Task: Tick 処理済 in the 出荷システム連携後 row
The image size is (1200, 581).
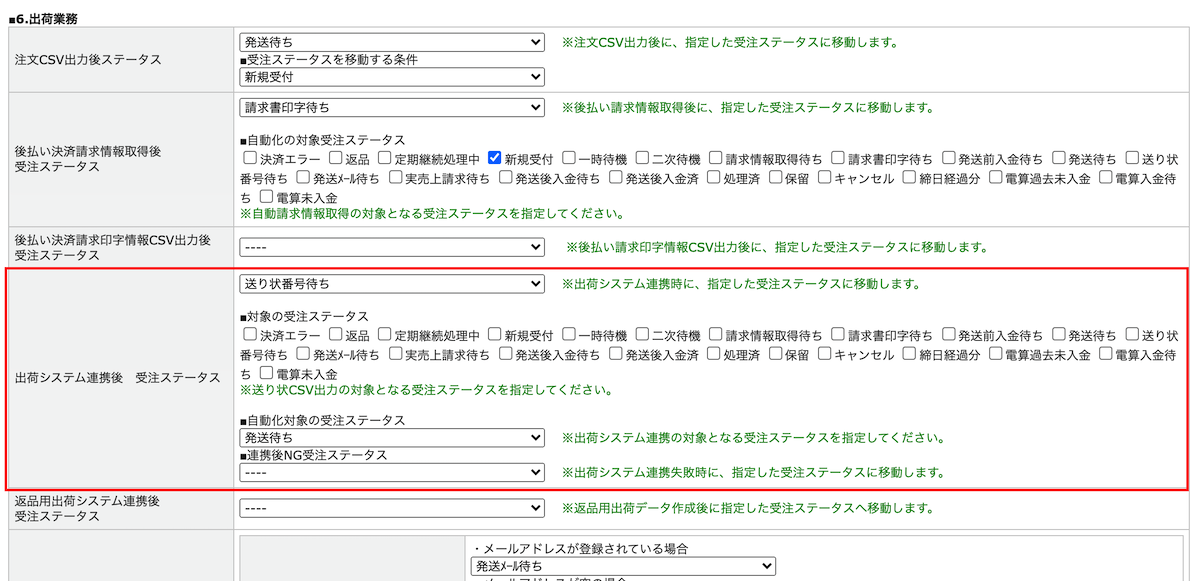Action: coord(714,354)
